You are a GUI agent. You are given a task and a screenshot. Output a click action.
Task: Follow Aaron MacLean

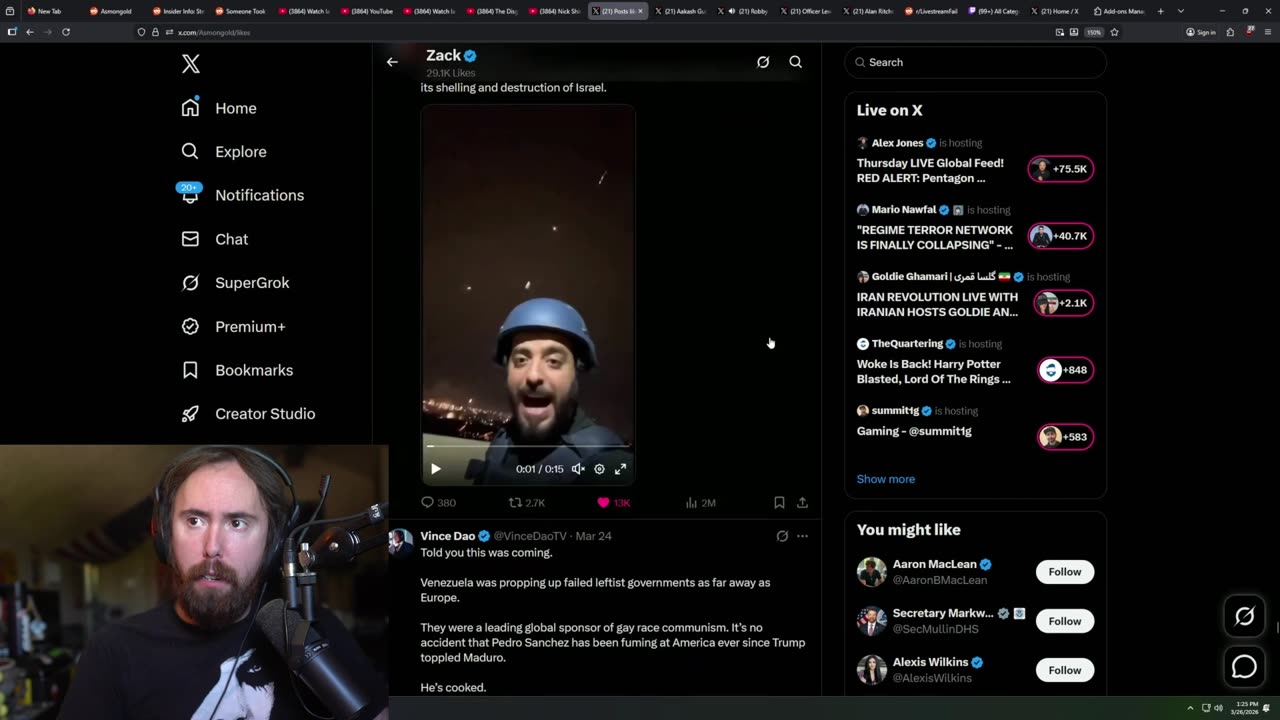coord(1064,572)
